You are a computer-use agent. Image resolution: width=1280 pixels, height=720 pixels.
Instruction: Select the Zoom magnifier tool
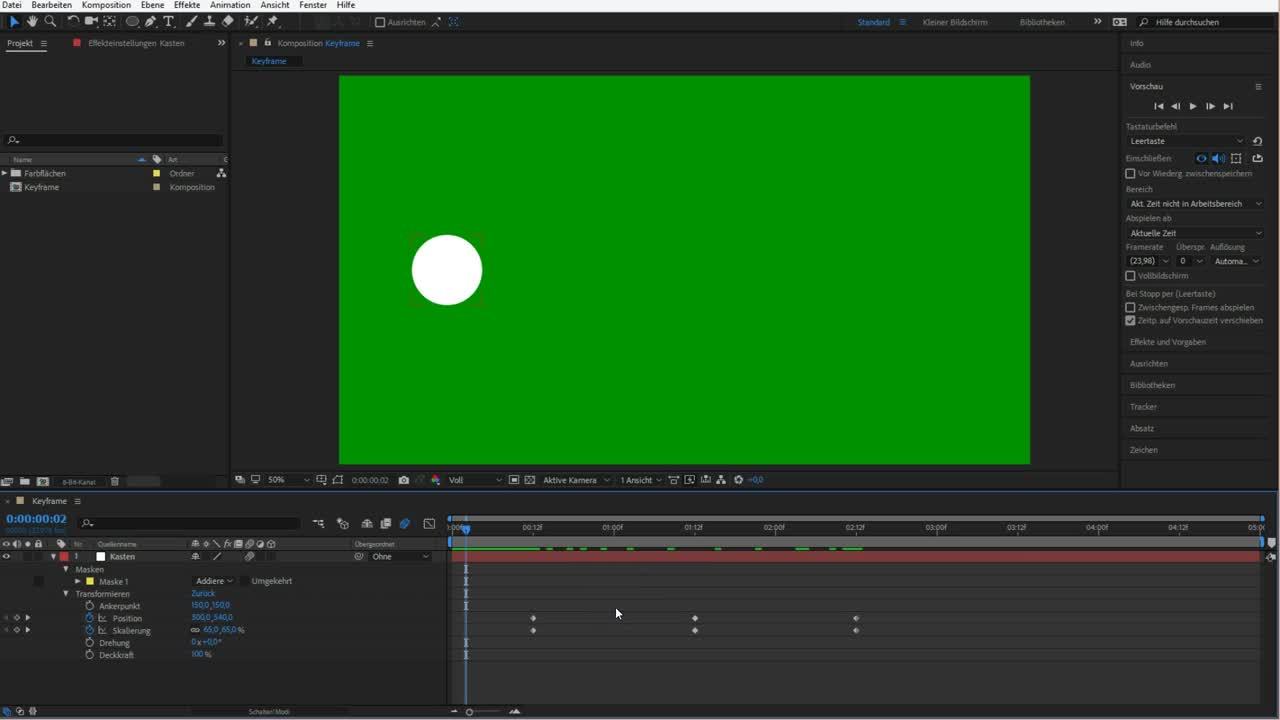(50, 21)
